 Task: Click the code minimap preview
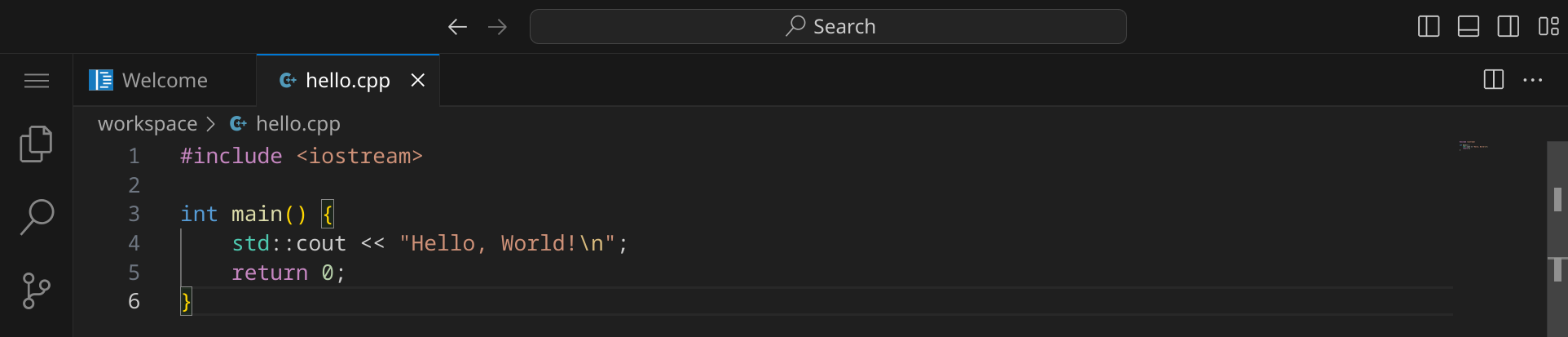(1473, 146)
